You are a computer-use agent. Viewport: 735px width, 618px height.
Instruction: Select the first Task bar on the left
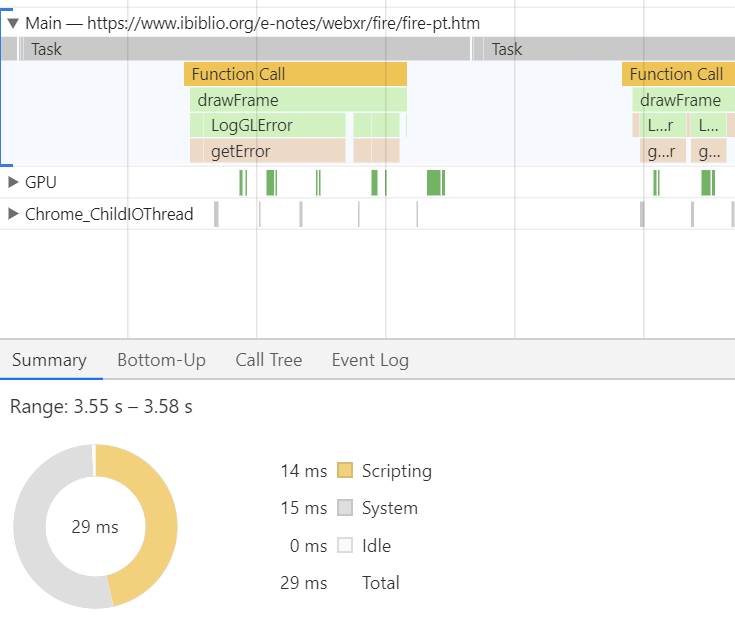[245, 49]
